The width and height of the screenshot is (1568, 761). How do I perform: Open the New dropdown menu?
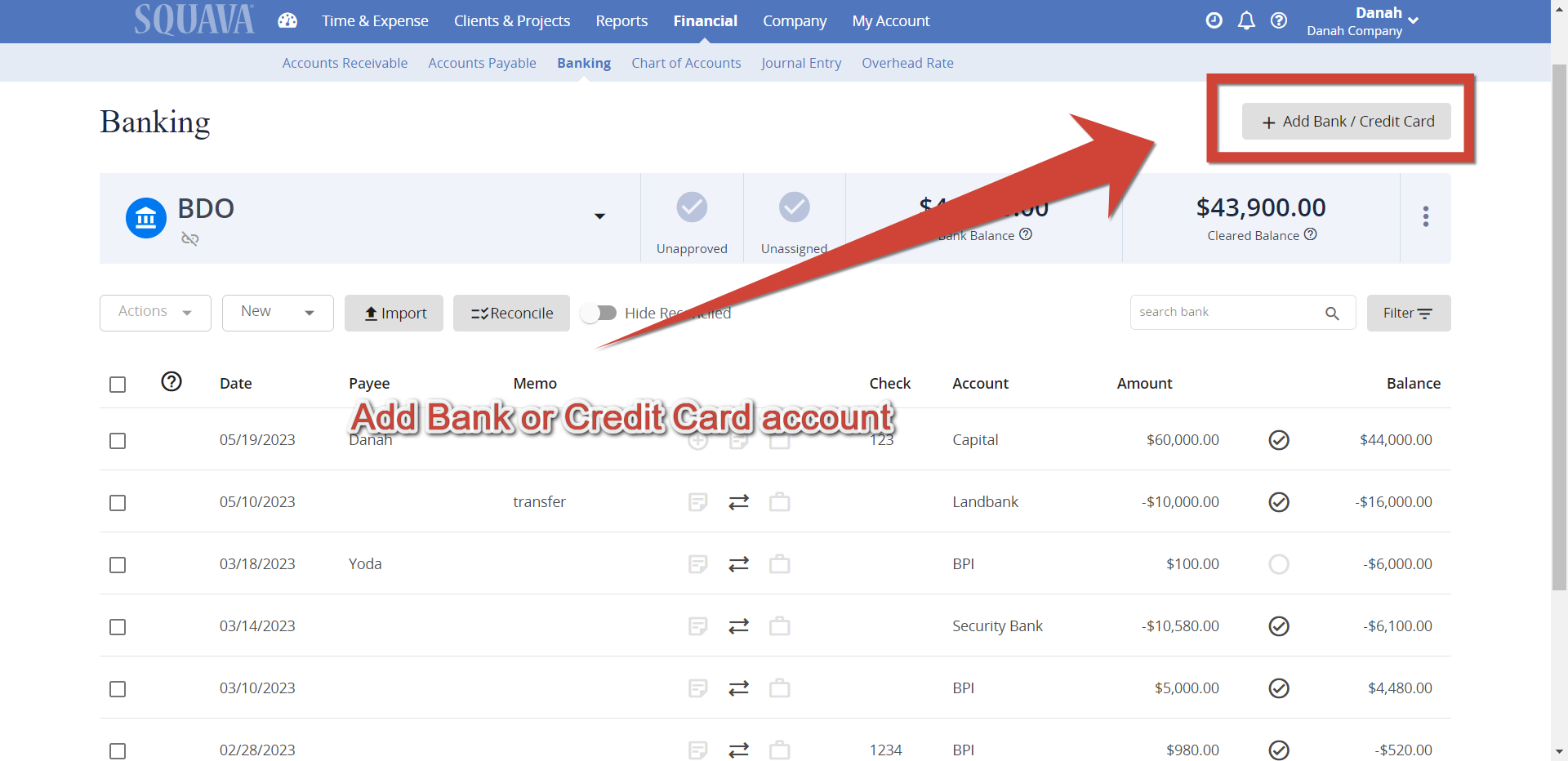pos(277,312)
